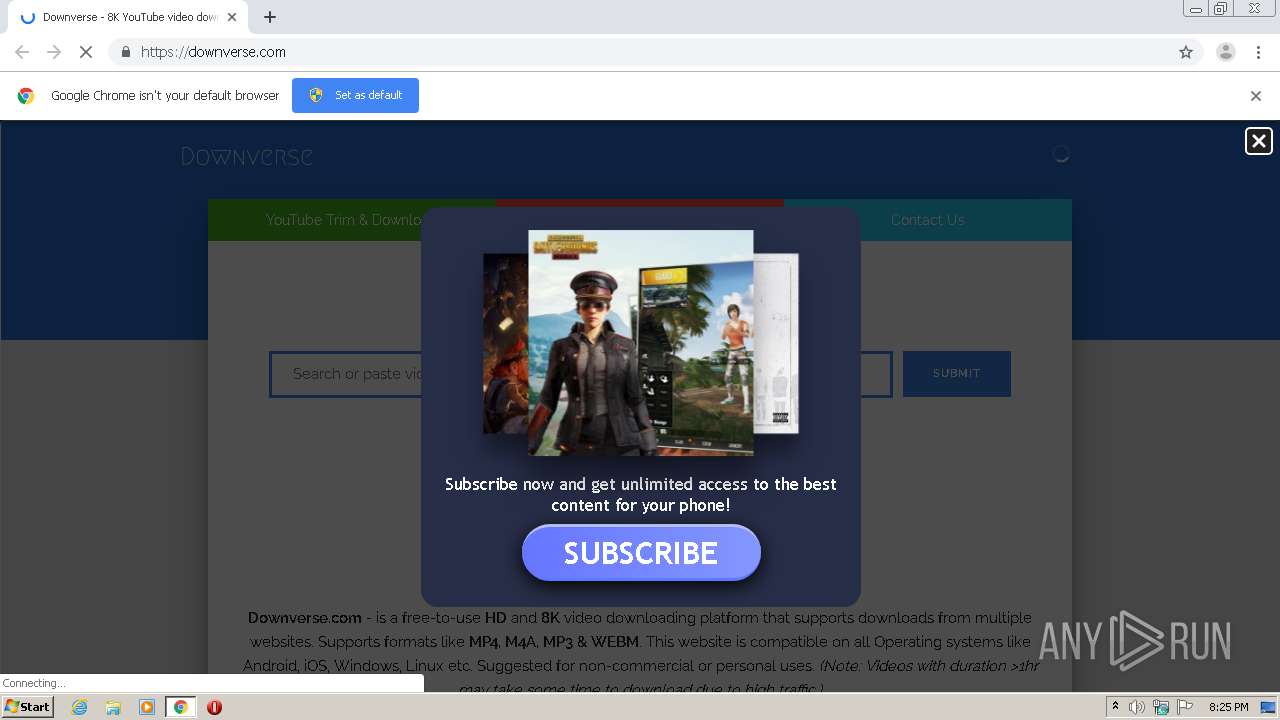Image resolution: width=1280 pixels, height=720 pixels.
Task: Click the Search or paste video field
Action: (580, 374)
